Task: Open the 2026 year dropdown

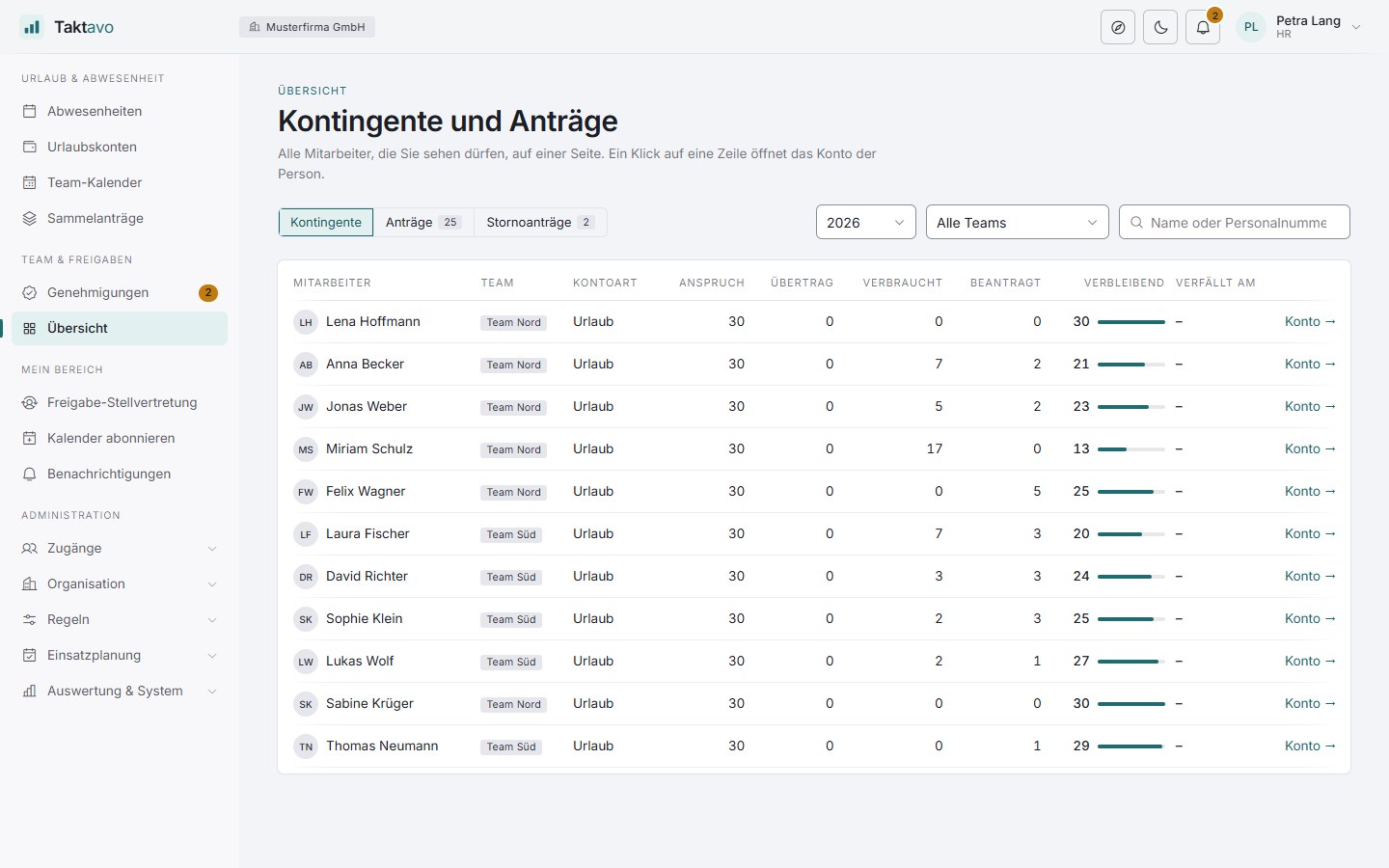Action: coord(866,222)
